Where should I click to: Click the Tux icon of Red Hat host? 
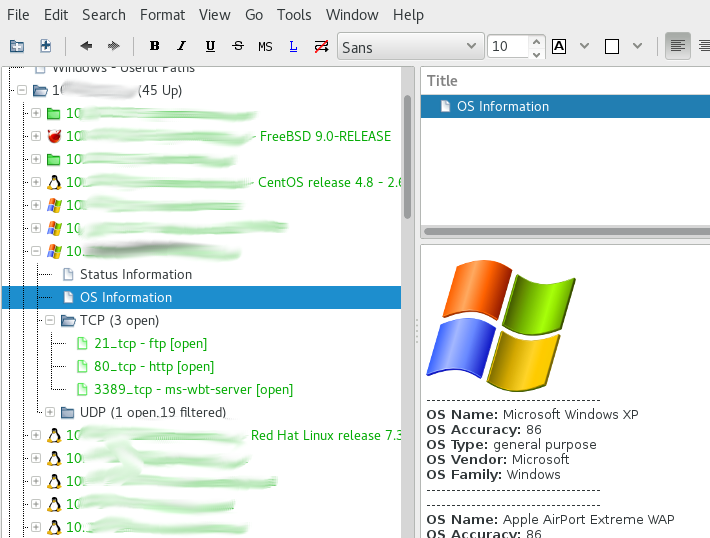click(x=54, y=435)
